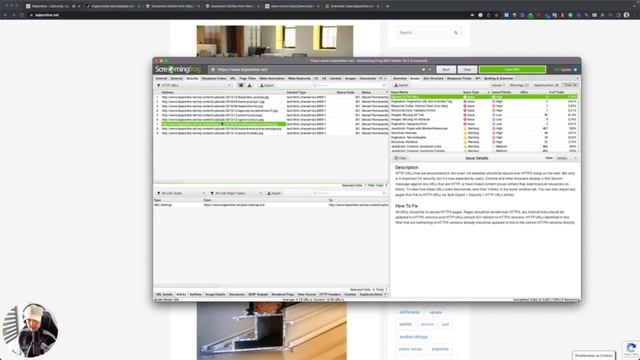Viewport: 640px width, 360px height.
Task: Select the XML Sitemap inlink row
Action: (271, 205)
